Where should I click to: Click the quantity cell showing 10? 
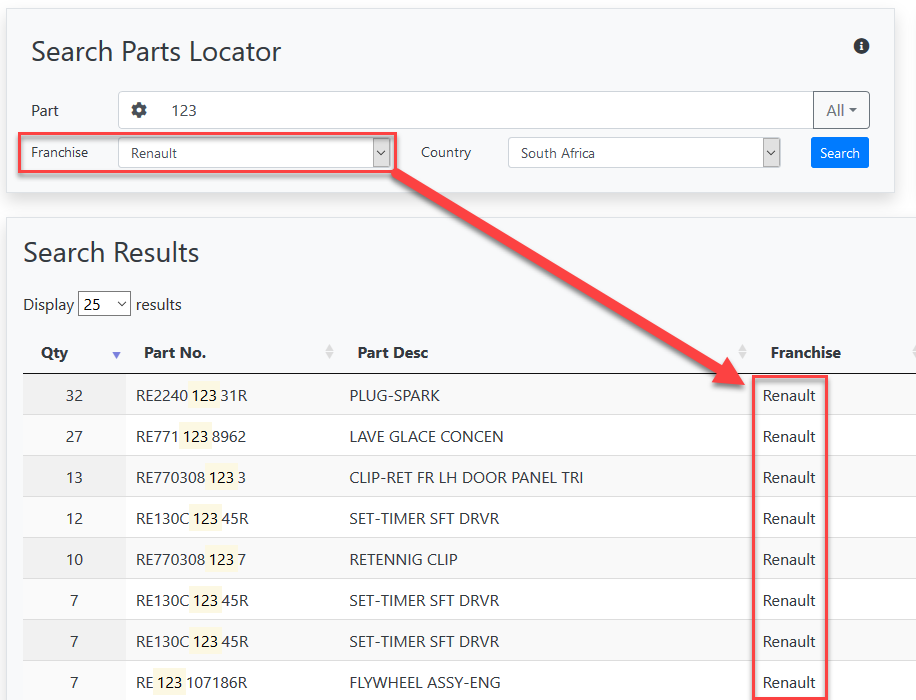tap(74, 559)
